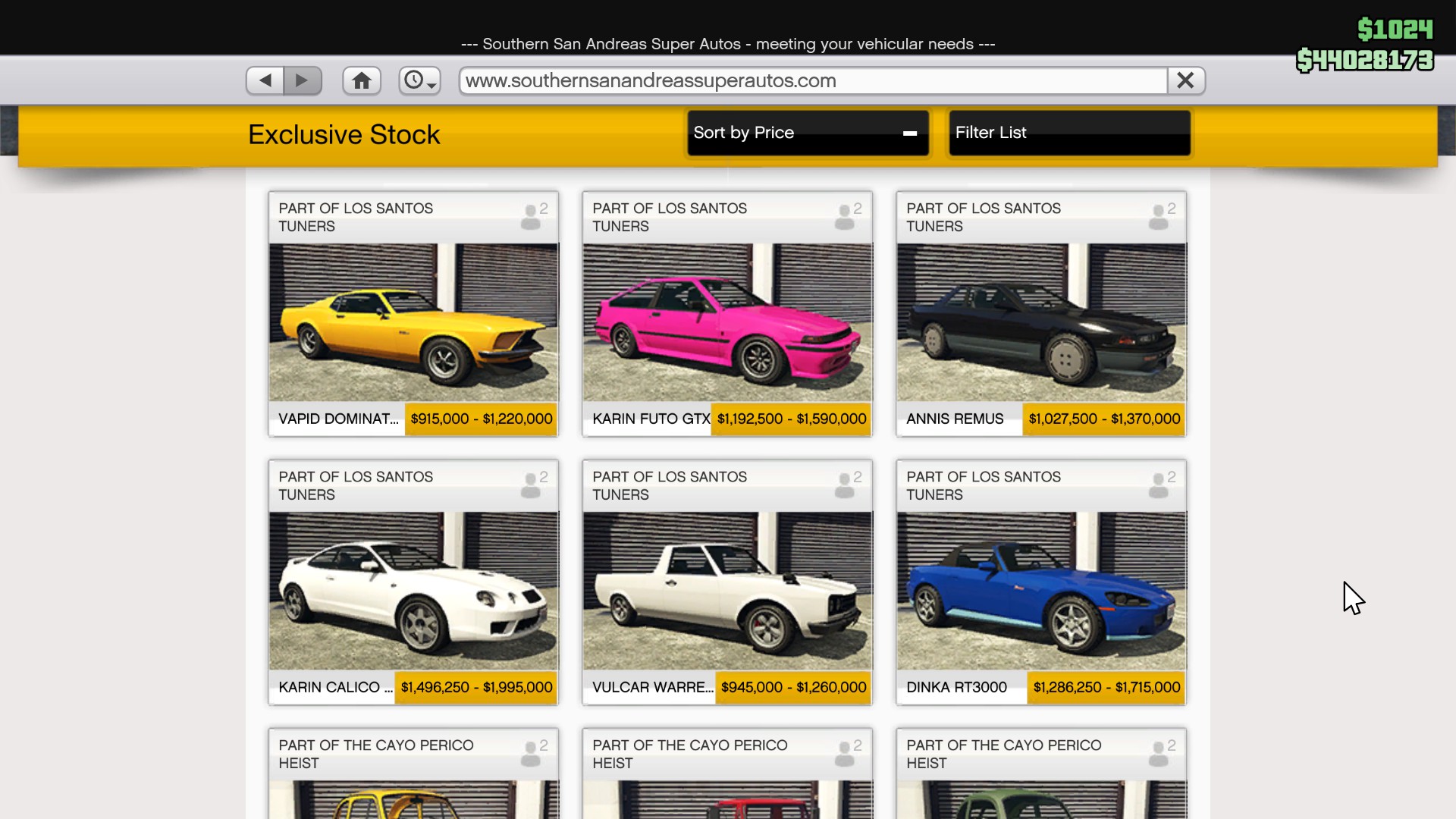Click the seats icon on Annis Remus card
The height and width of the screenshot is (819, 1456).
pos(1160,217)
